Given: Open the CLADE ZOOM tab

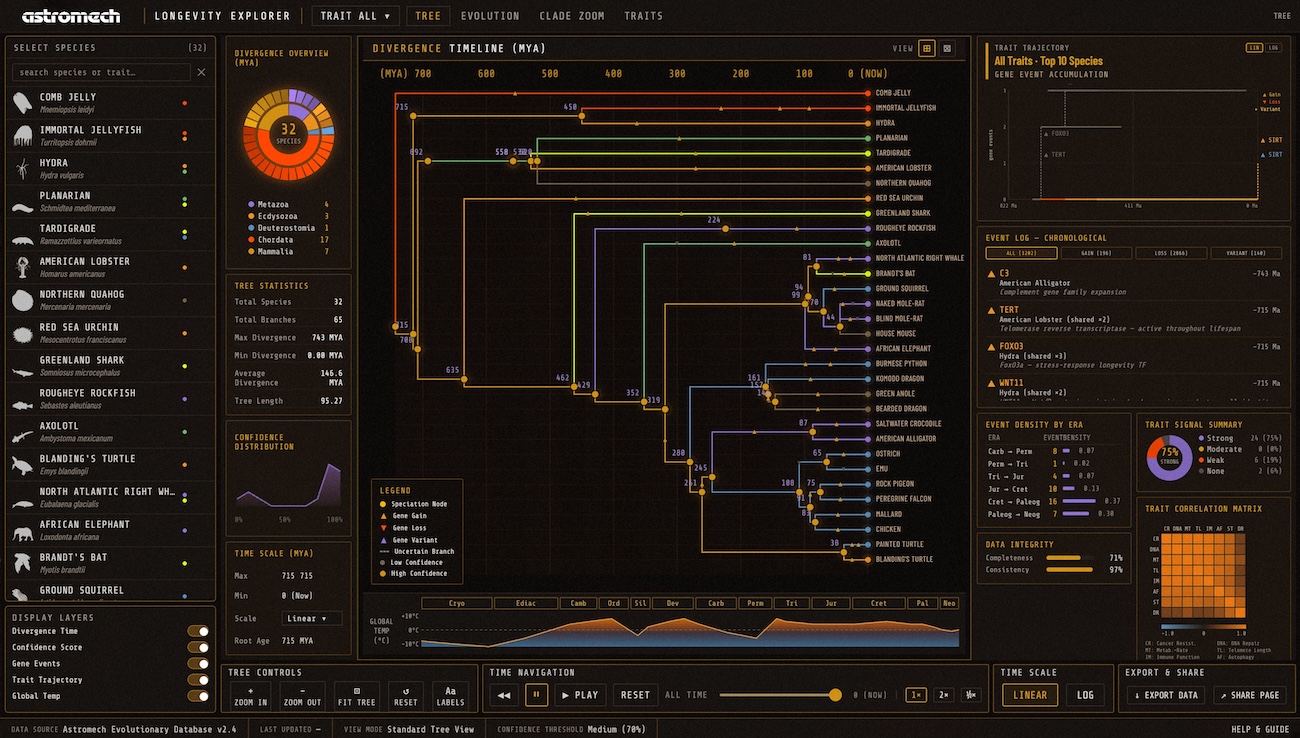Looking at the screenshot, I should point(572,16).
